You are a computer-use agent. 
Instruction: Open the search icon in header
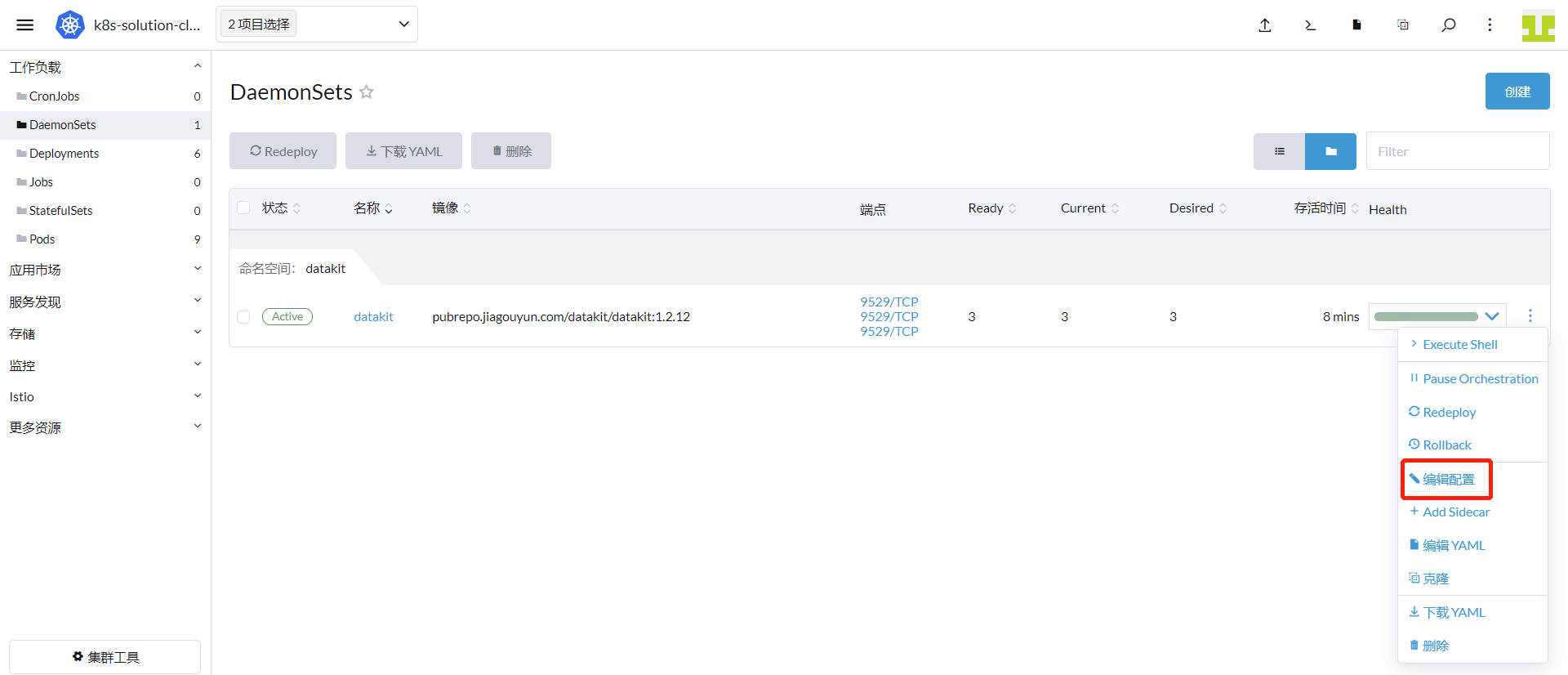[1449, 25]
